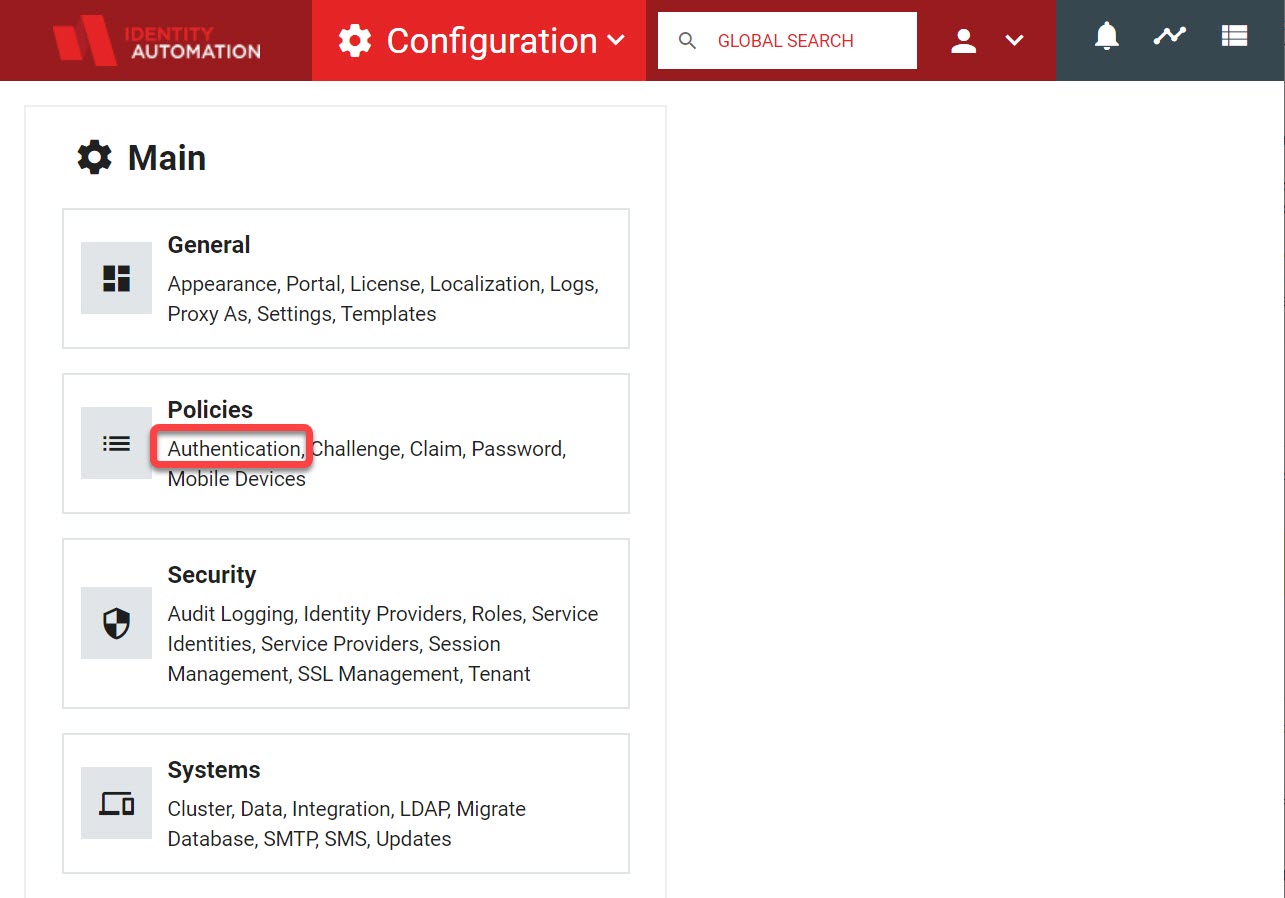Screen dimensions: 1285x898
Task: Open SMS settings
Action: pos(345,839)
